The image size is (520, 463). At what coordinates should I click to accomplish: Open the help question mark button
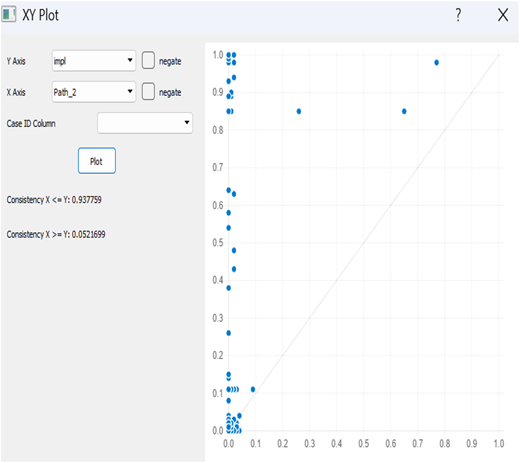pyautogui.click(x=458, y=15)
